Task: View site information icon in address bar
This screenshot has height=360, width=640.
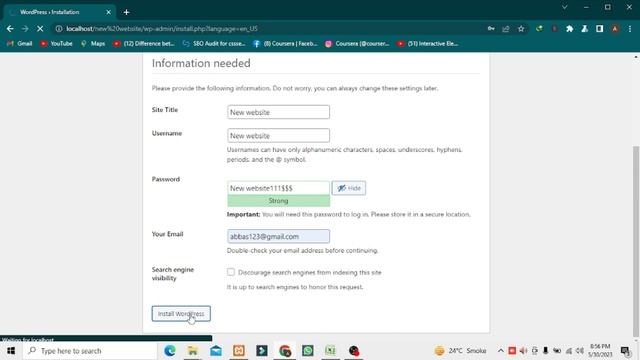Action: tap(59, 29)
